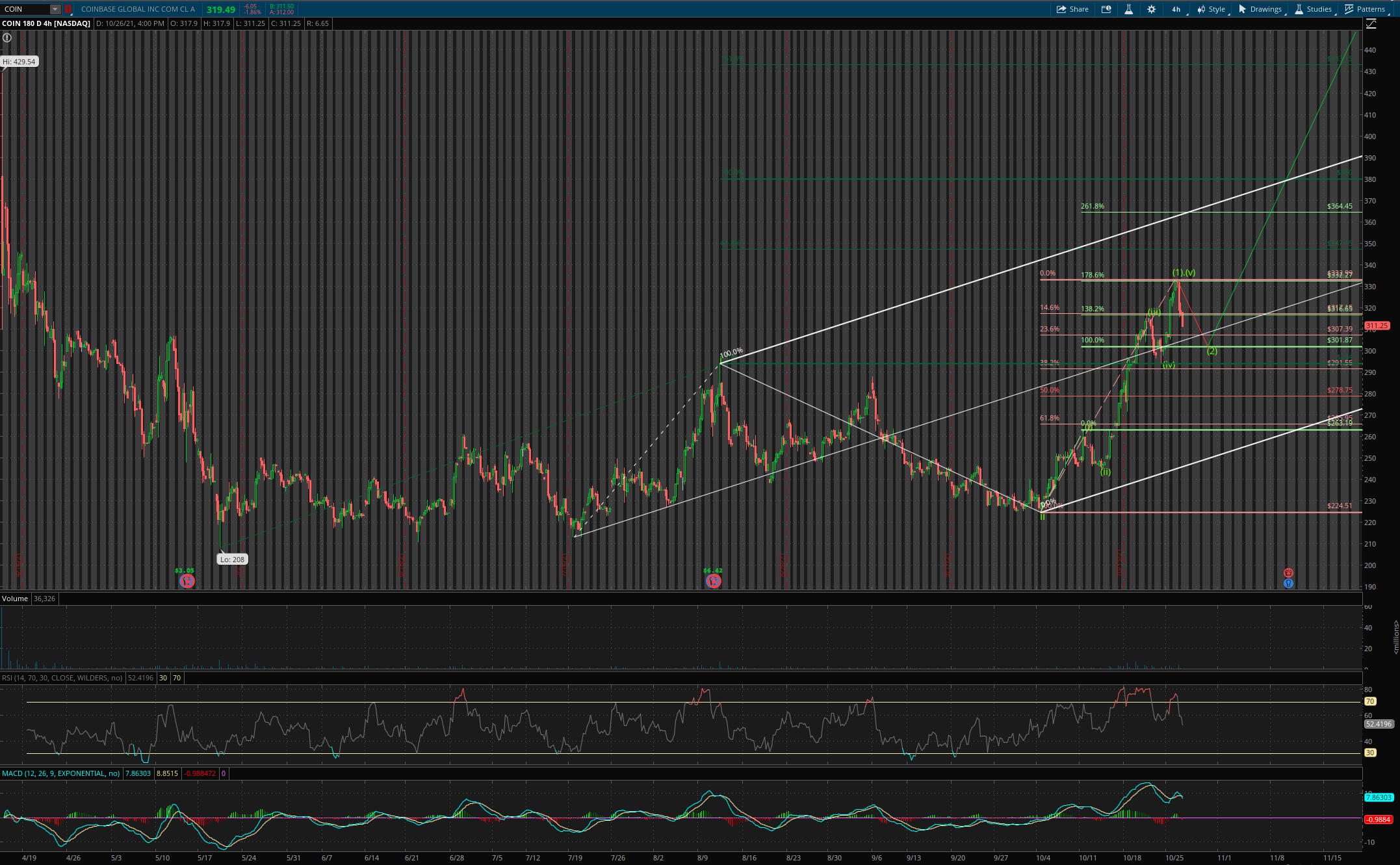This screenshot has width=1400, height=865.
Task: Toggle the RSI 70 overbought level tag
Action: coord(177,678)
